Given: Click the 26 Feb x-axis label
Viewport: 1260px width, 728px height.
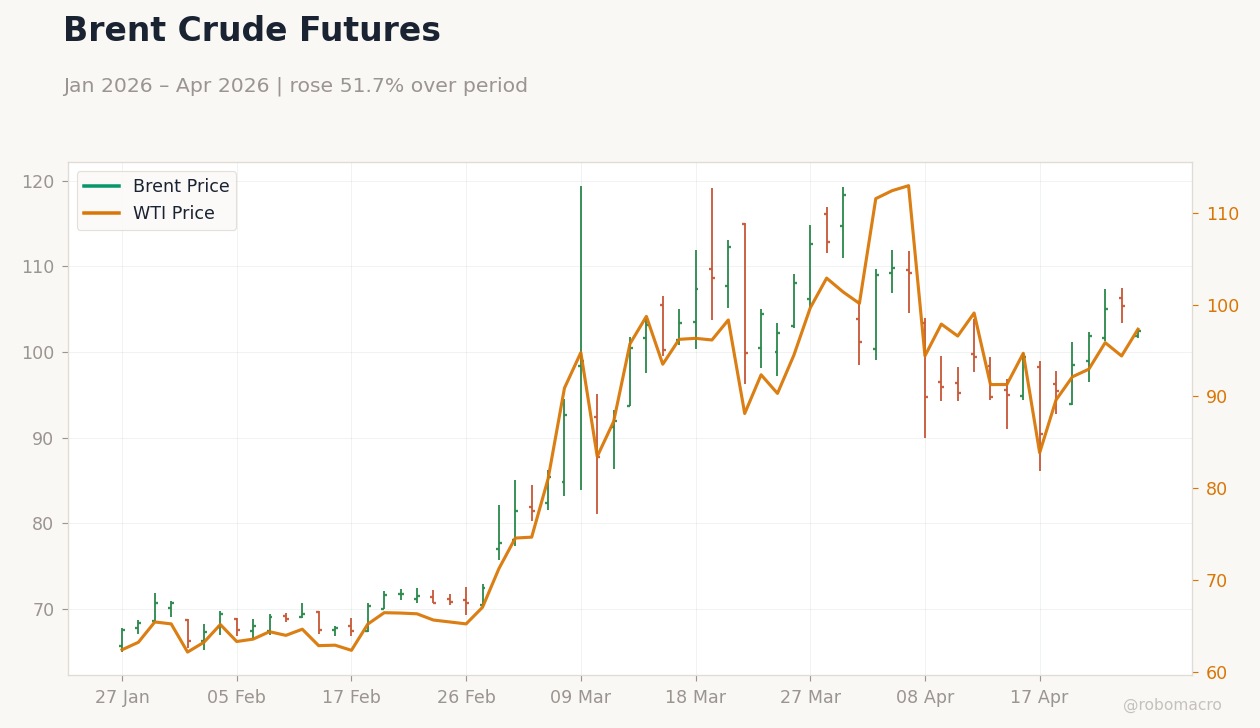Looking at the screenshot, I should coord(466,698).
